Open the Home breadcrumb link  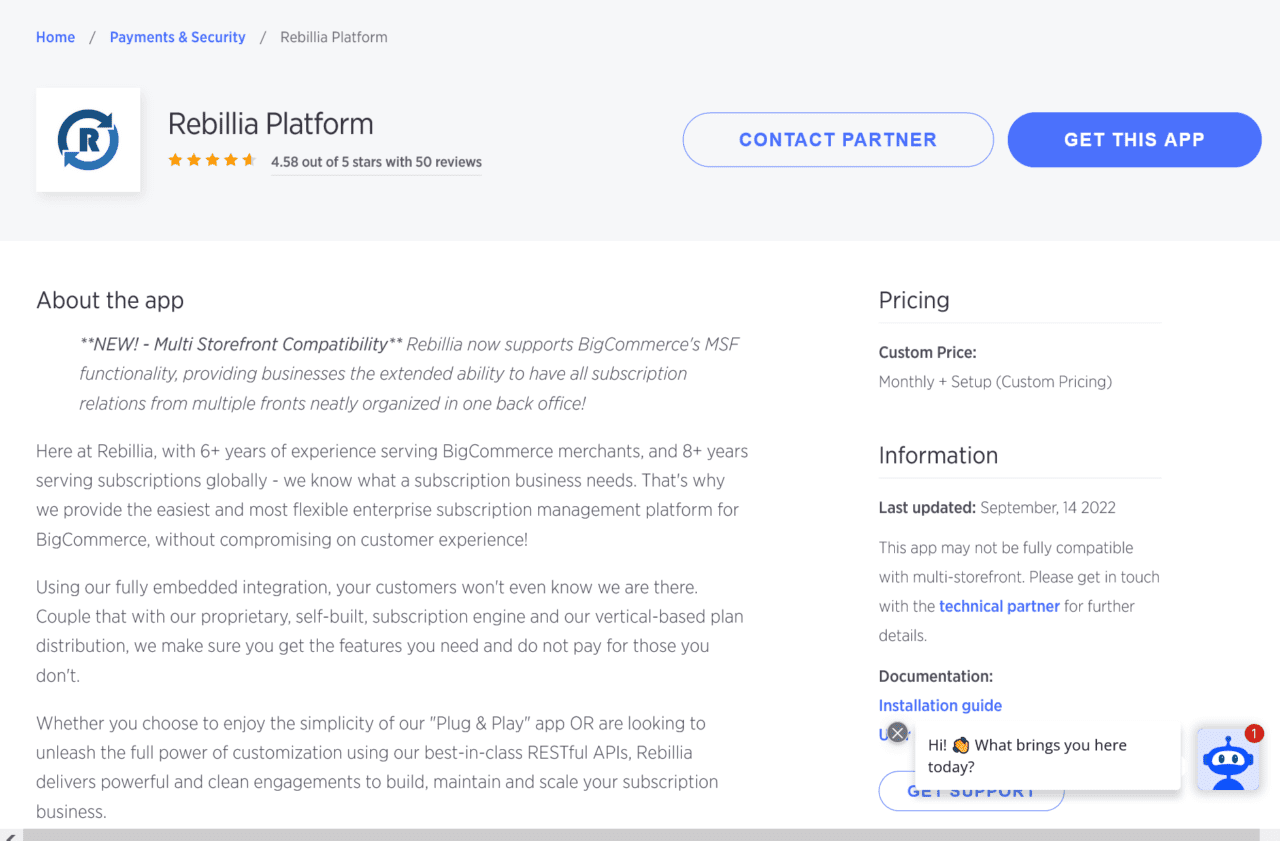click(x=55, y=37)
